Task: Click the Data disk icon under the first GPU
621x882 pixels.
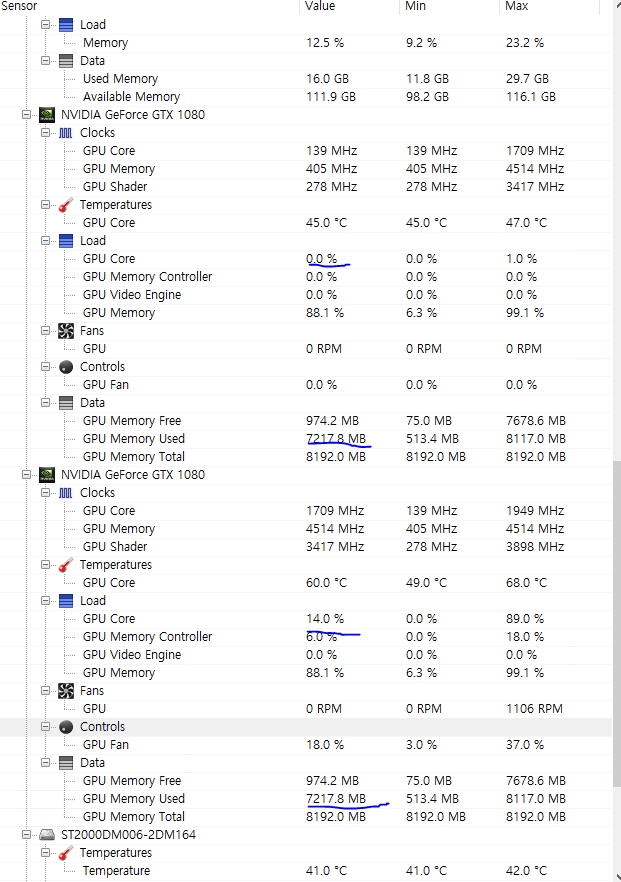Action: pyautogui.click(x=64, y=402)
